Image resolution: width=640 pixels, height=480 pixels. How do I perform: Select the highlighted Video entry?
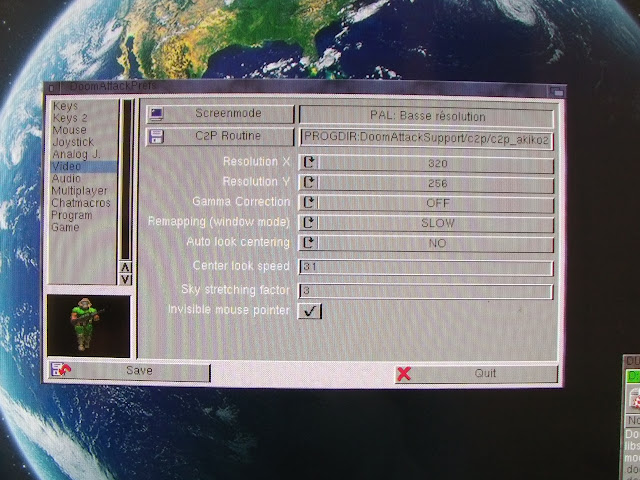[x=84, y=167]
